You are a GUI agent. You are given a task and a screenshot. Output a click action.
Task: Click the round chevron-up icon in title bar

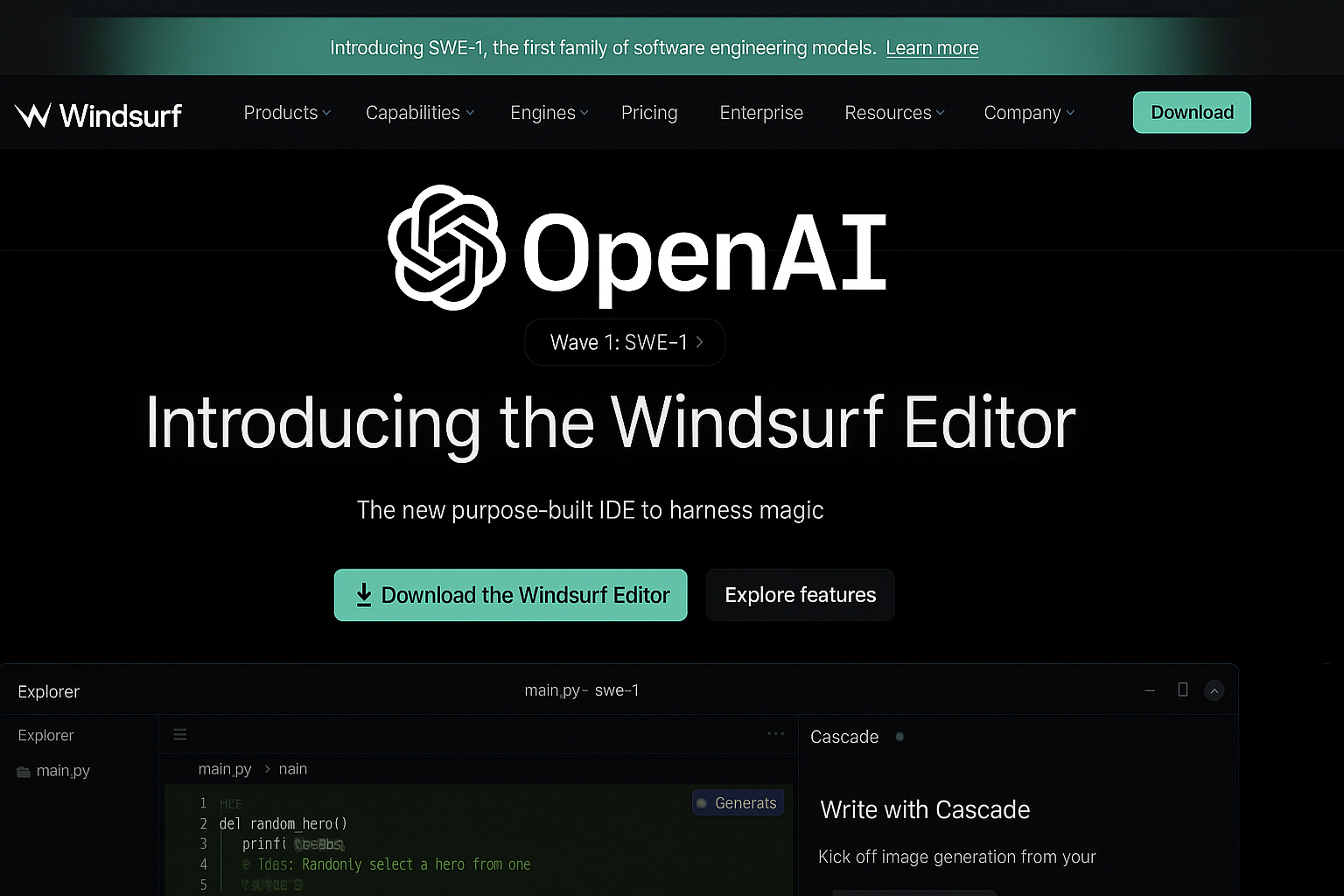pyautogui.click(x=1214, y=690)
